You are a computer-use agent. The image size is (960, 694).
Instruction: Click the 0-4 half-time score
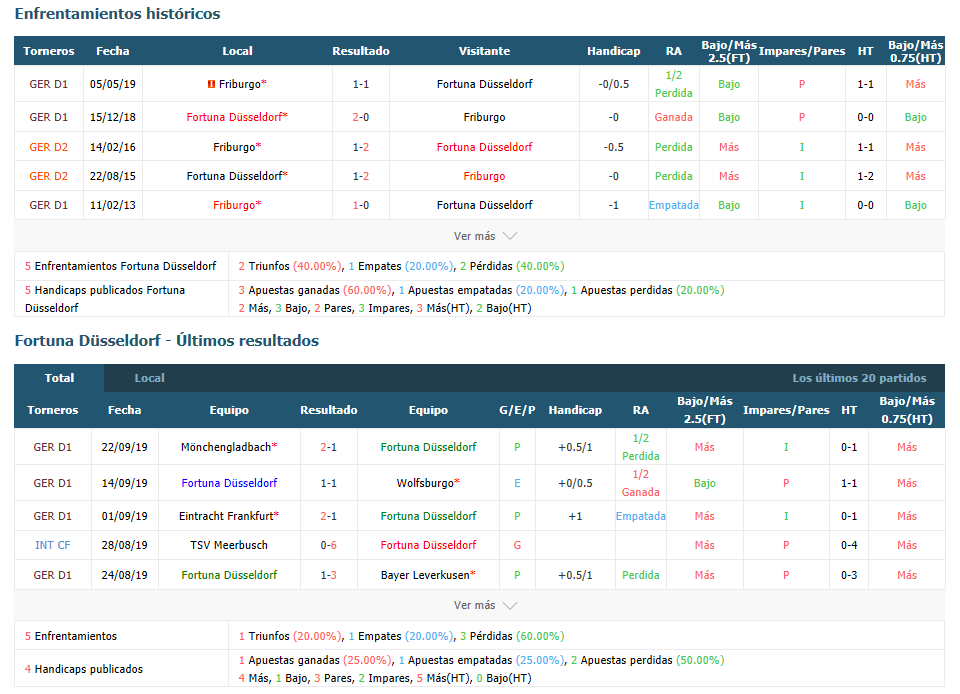coord(849,545)
